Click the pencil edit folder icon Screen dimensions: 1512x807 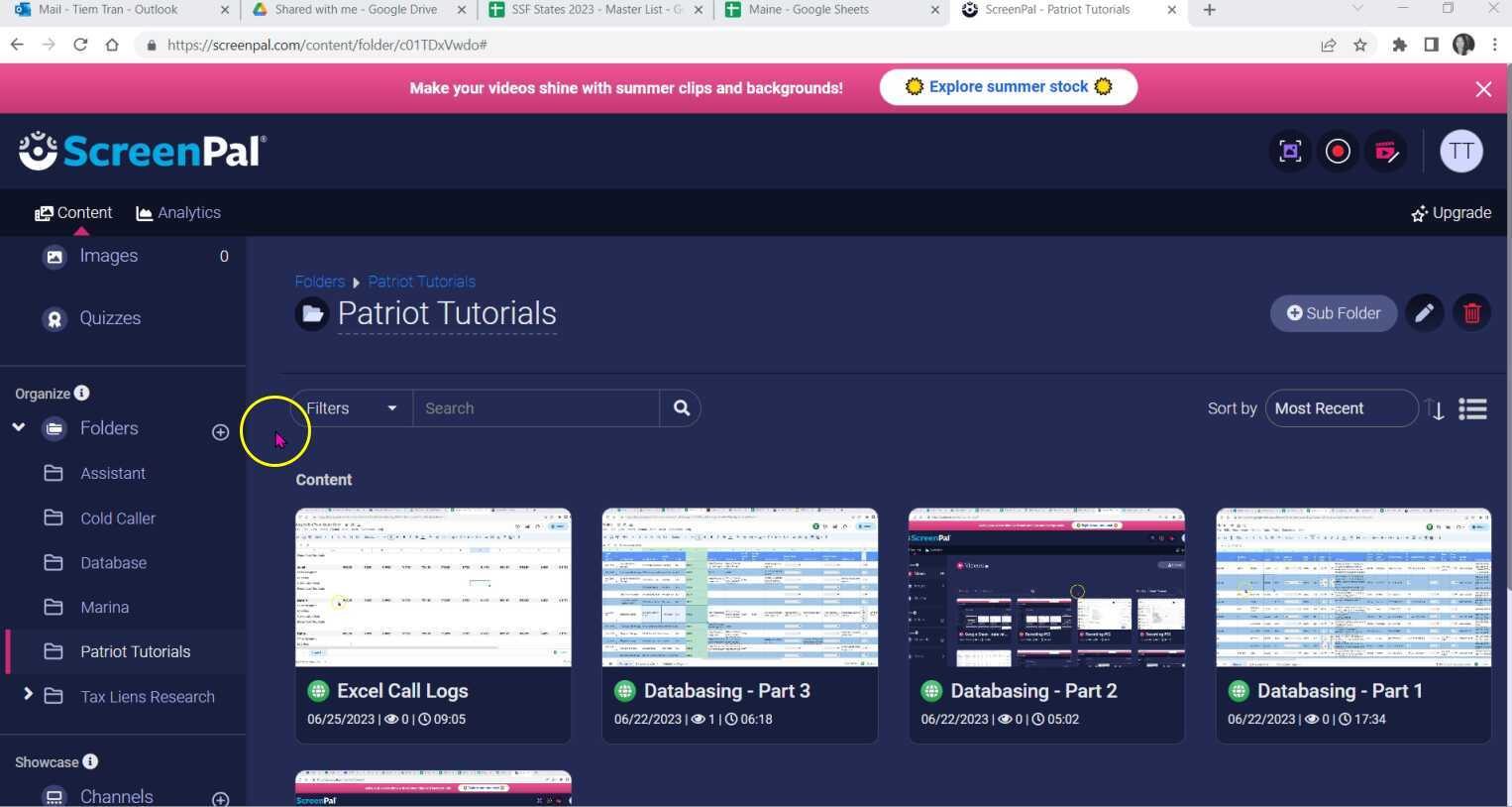coord(1424,313)
